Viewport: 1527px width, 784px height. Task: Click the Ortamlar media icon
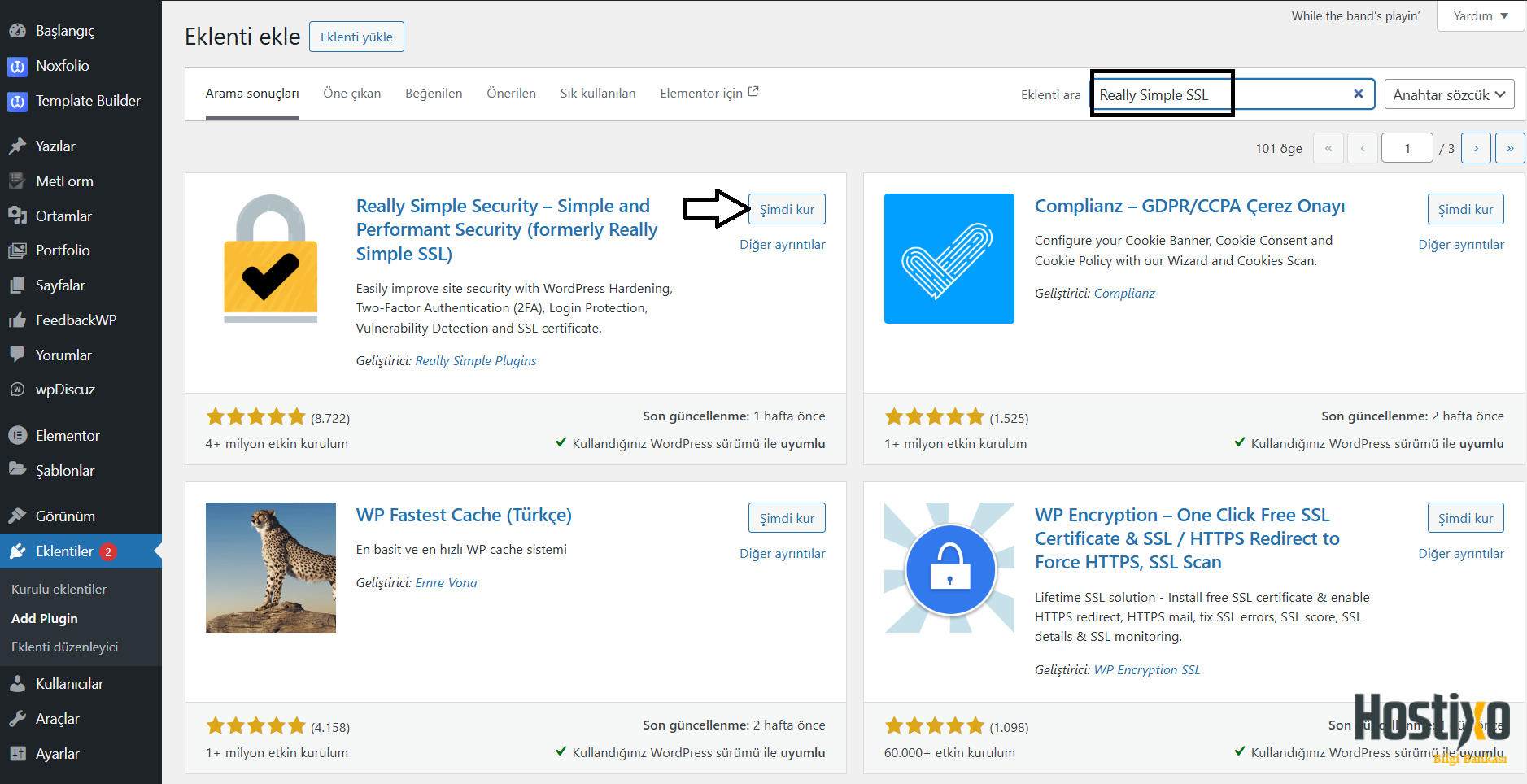point(17,216)
